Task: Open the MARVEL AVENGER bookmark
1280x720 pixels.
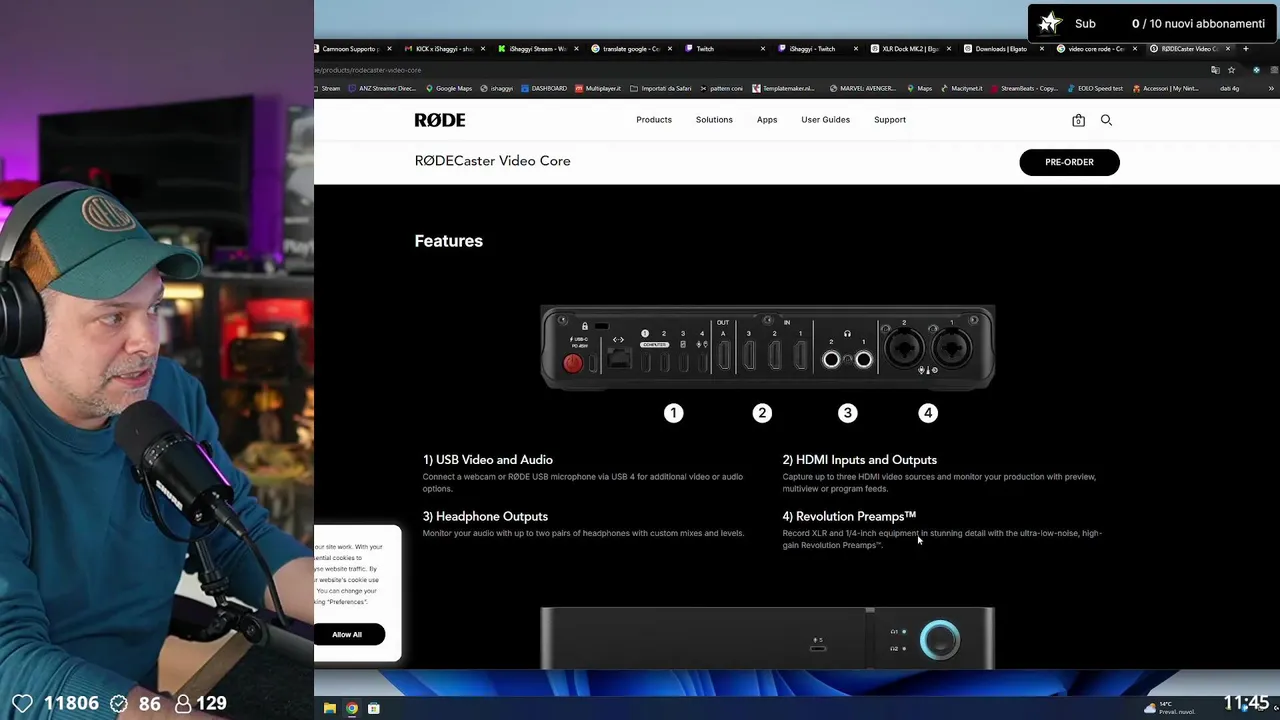Action: (x=864, y=88)
